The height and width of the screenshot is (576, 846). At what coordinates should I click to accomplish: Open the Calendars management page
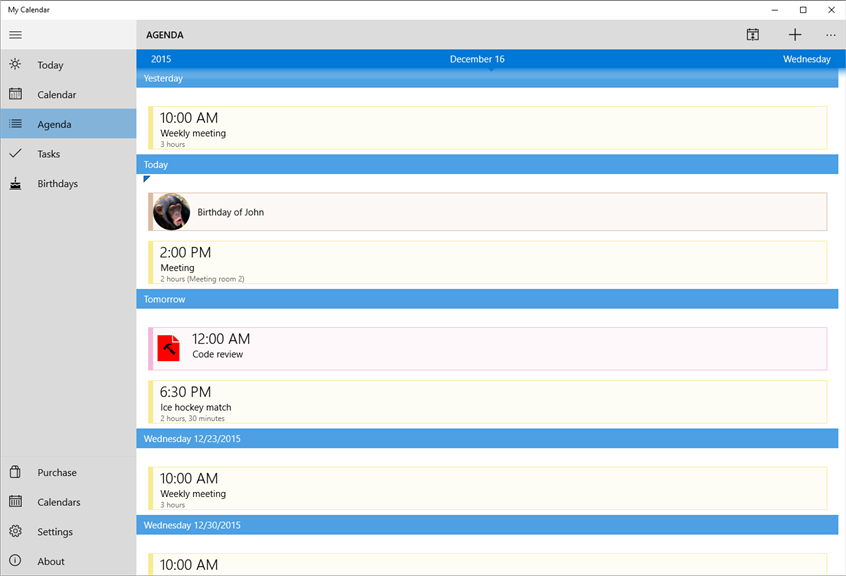coord(68,502)
